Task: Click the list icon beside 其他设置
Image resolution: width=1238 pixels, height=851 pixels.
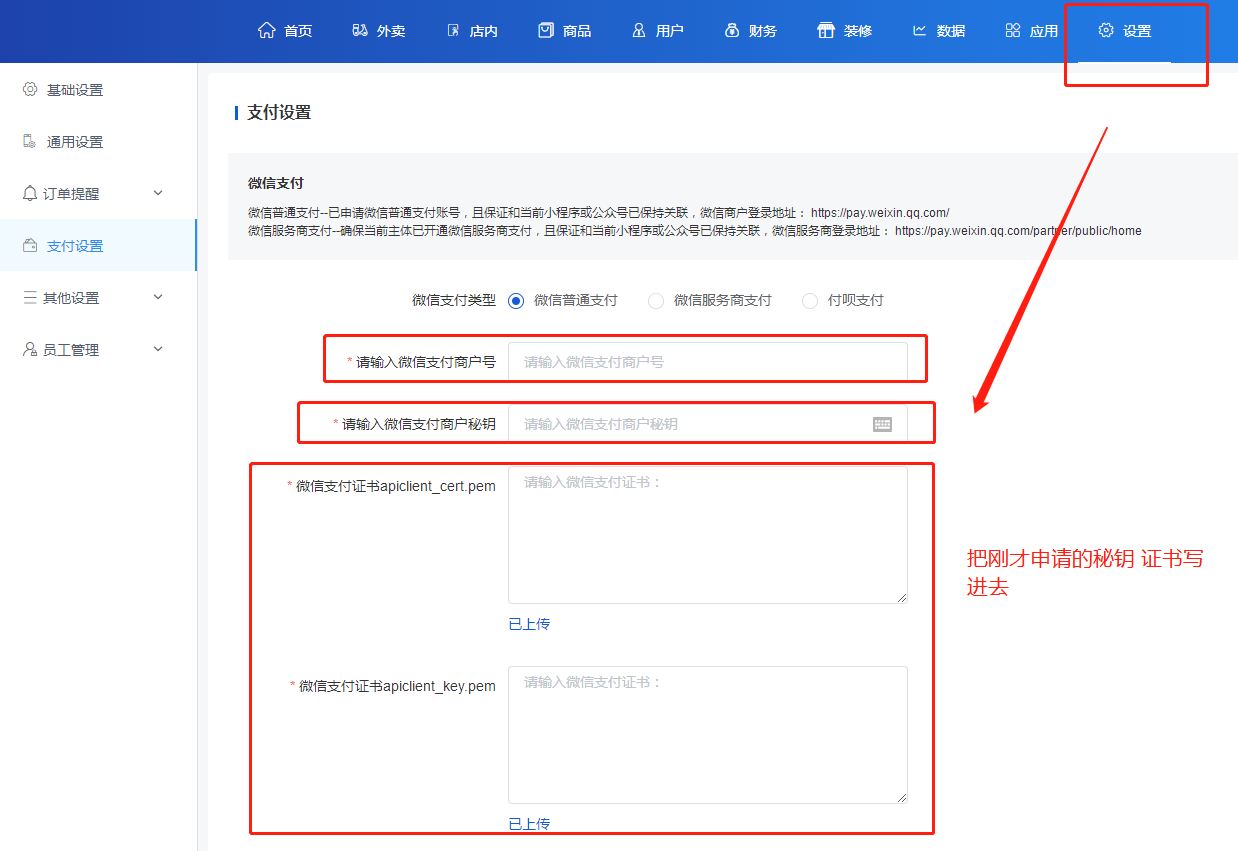Action: click(x=30, y=297)
